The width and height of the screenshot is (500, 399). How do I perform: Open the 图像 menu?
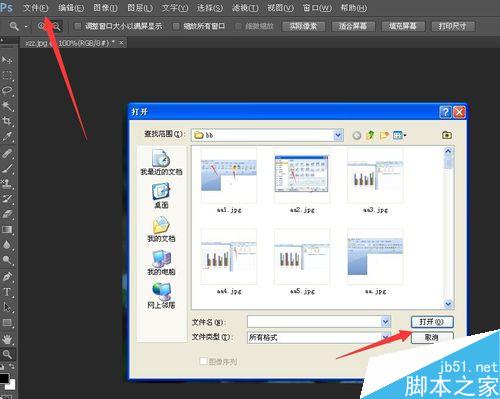(105, 7)
